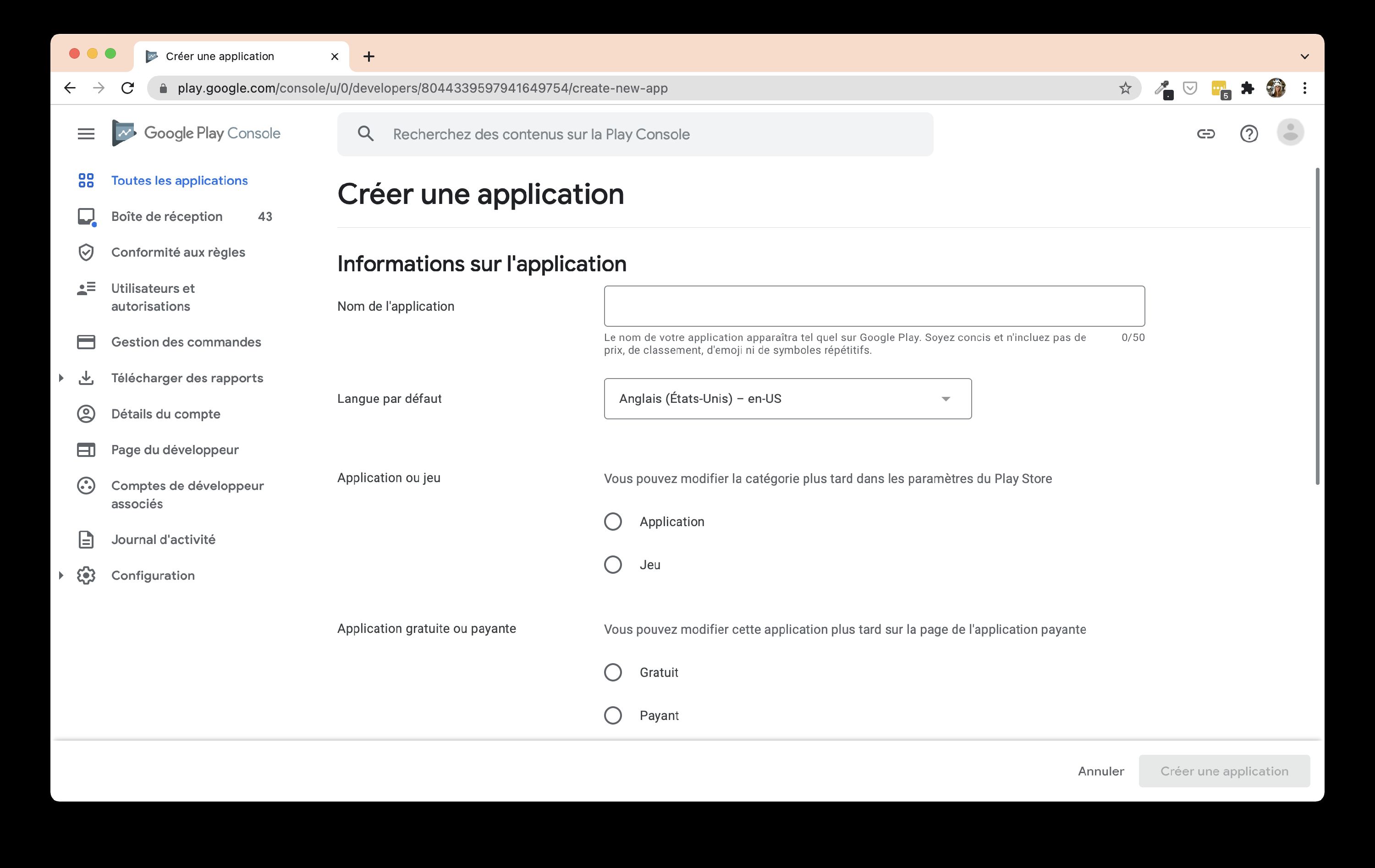Open the browser extensions puzzle icon

(1248, 88)
